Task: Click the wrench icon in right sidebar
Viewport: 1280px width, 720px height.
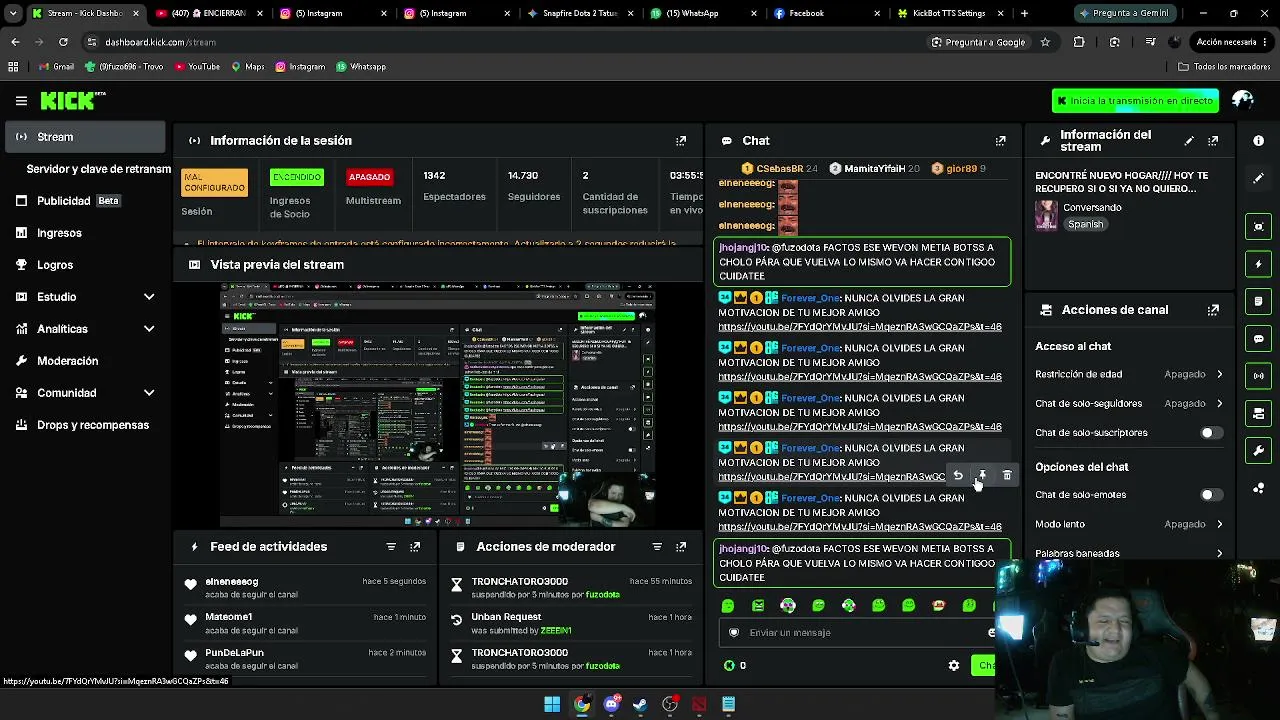Action: (x=1259, y=451)
